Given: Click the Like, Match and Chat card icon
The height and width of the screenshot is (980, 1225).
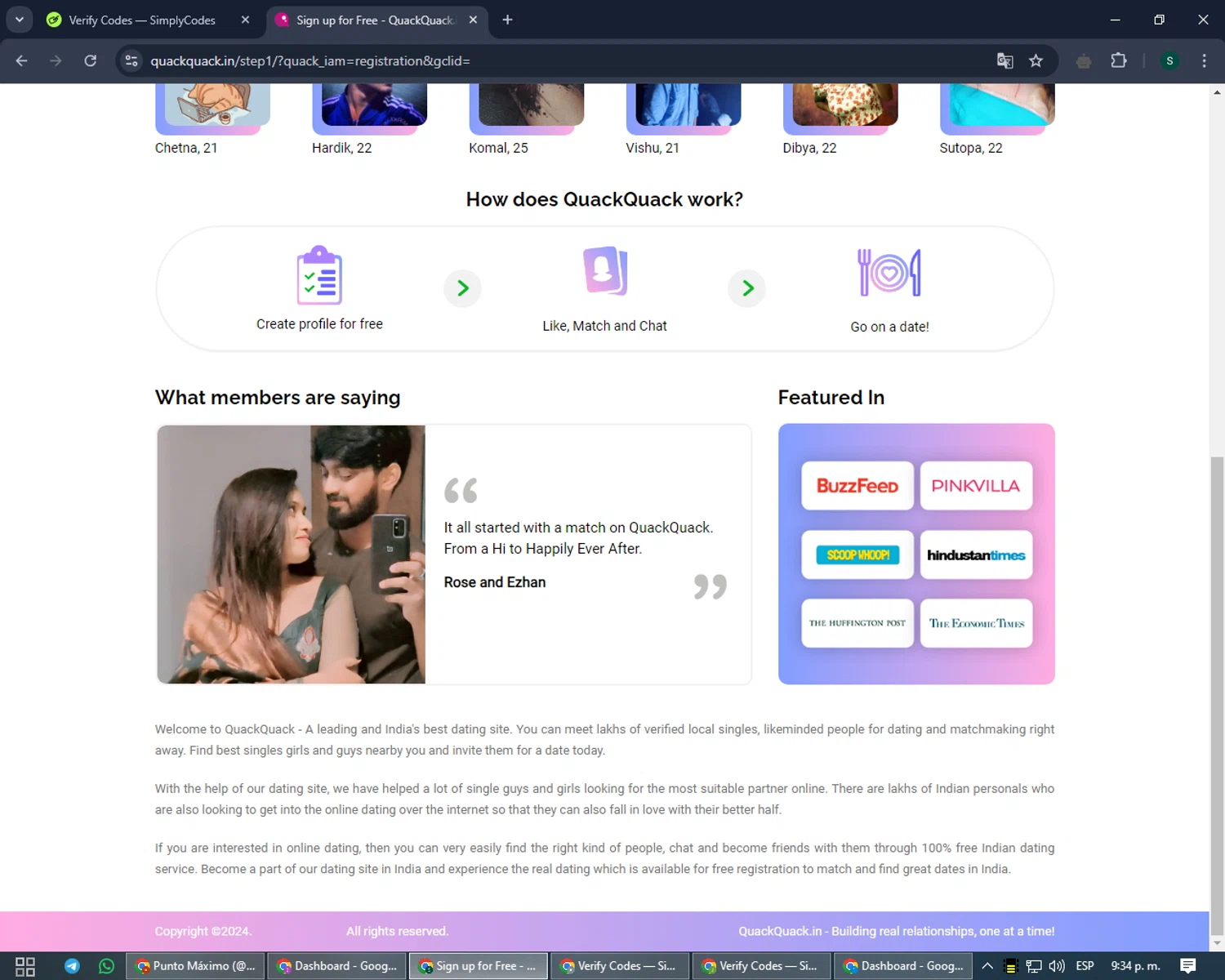Looking at the screenshot, I should coord(605,270).
